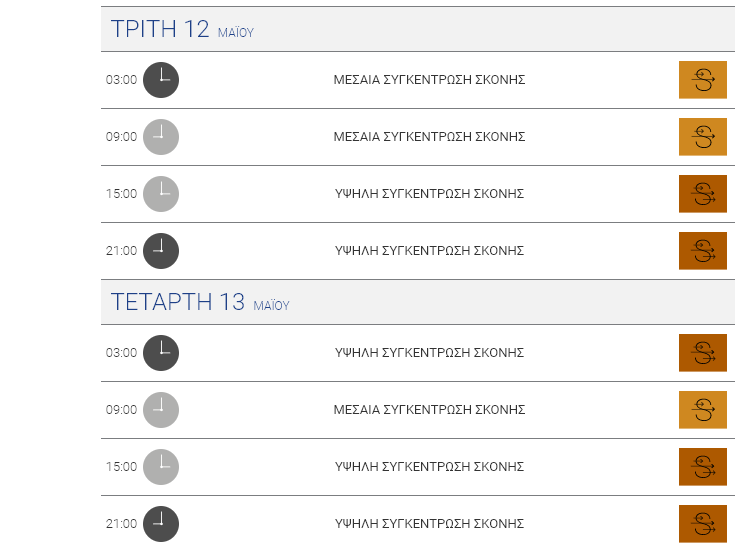Click Wednesday 09:00 medium dust icon

tap(703, 410)
